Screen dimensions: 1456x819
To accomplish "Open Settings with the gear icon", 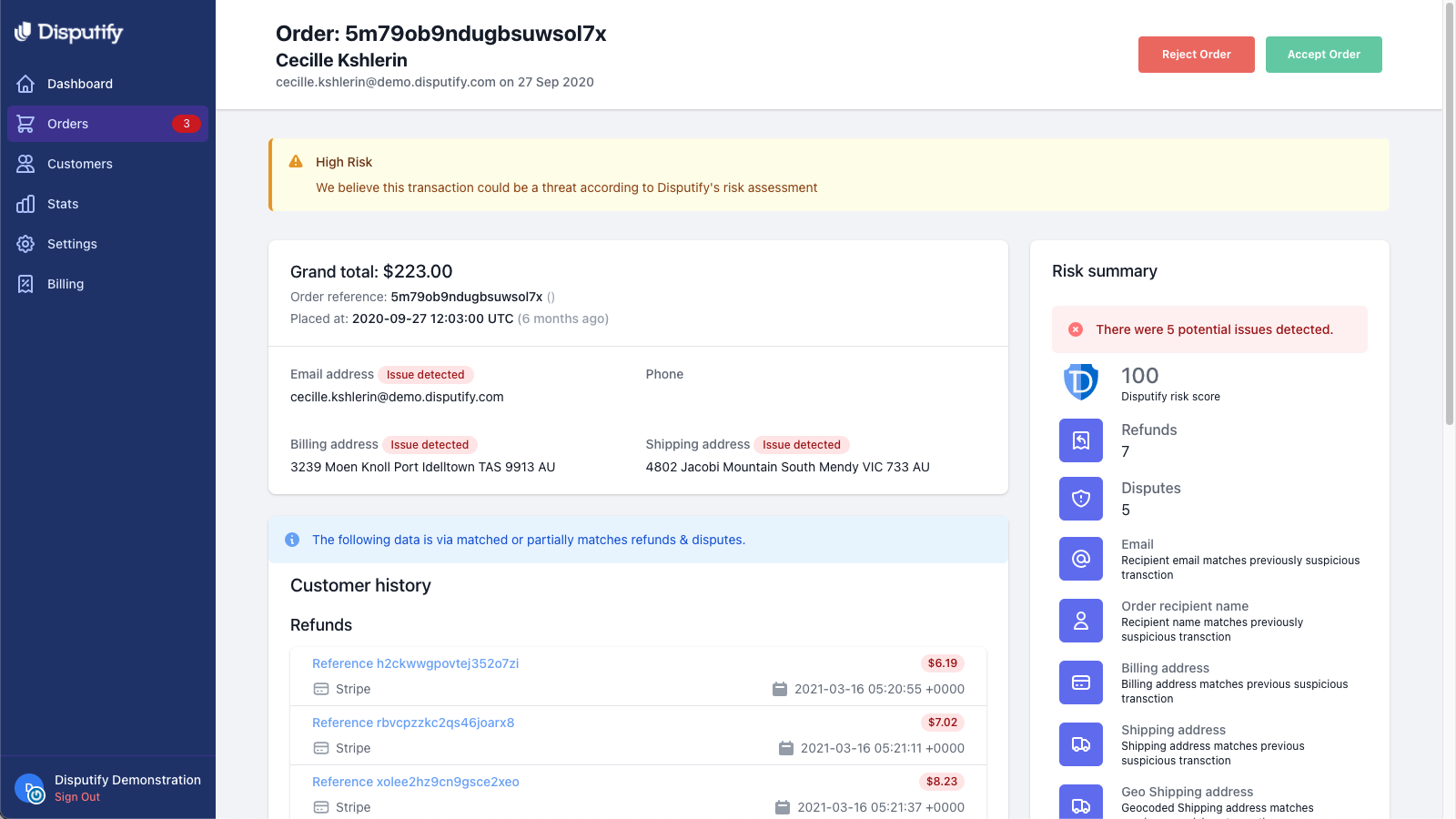I will (25, 244).
